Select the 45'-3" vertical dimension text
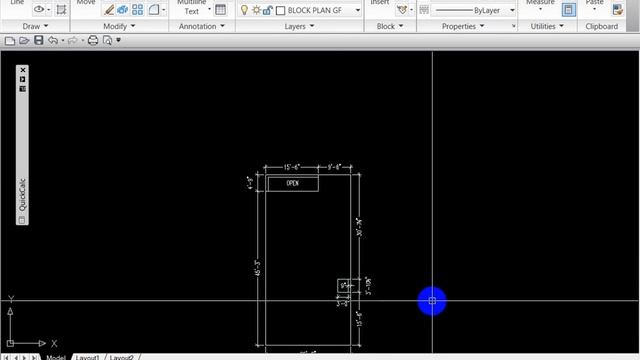This screenshot has width=640, height=360. 258,268
